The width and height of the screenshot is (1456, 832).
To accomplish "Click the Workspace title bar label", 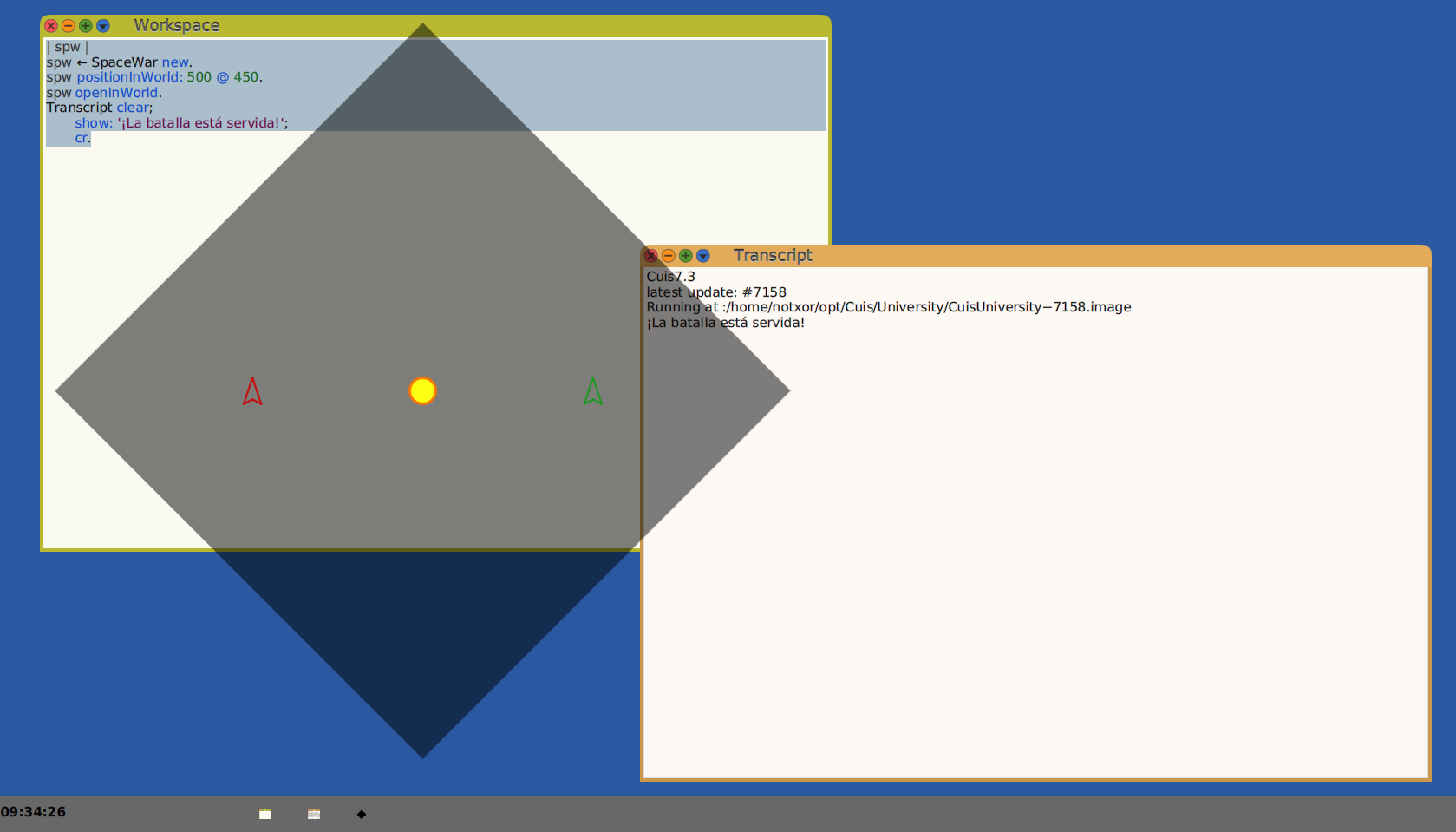I will point(177,26).
